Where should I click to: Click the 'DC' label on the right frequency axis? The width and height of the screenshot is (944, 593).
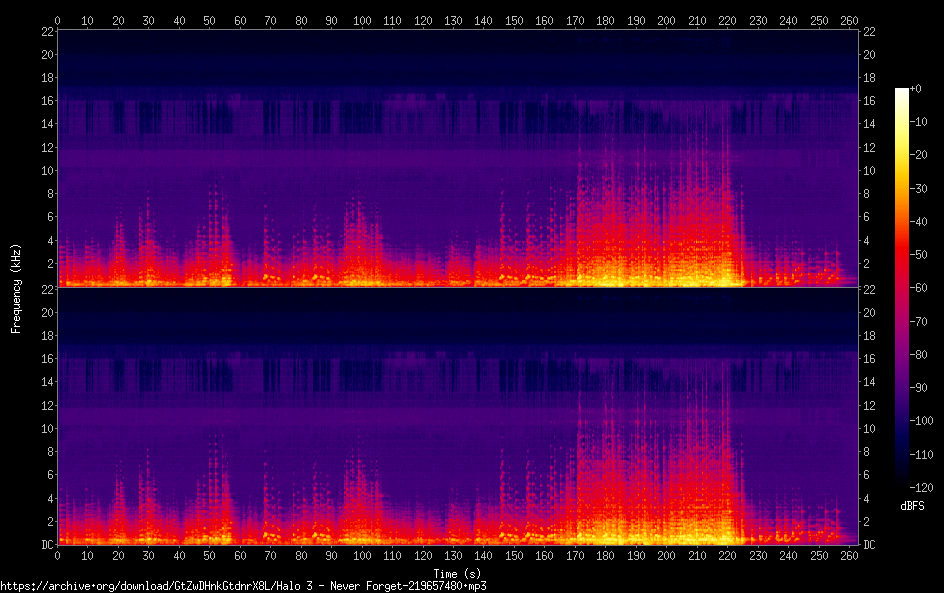[x=869, y=544]
